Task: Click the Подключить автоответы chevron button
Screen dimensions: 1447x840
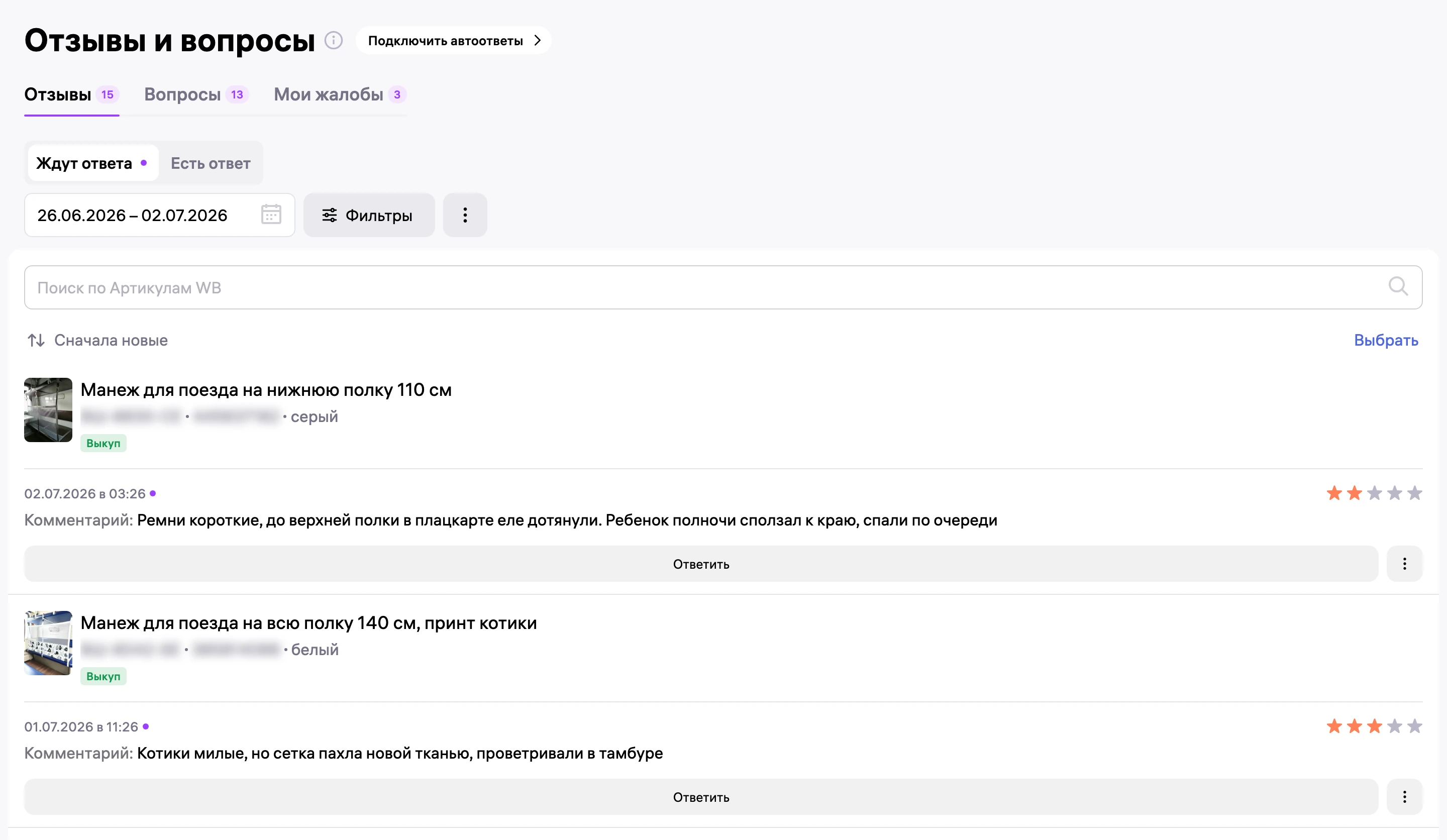Action: click(x=454, y=41)
